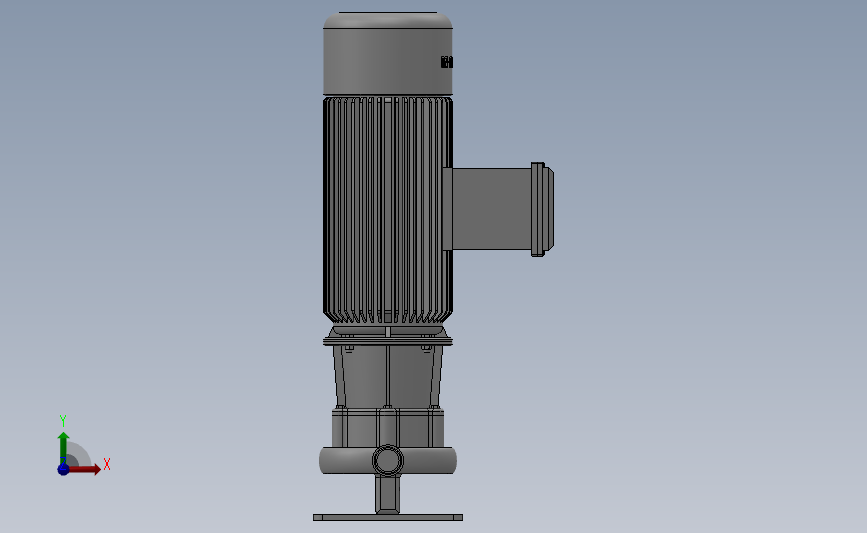The height and width of the screenshot is (533, 867).
Task: Select the motor fan cover at top
Action: [388, 54]
